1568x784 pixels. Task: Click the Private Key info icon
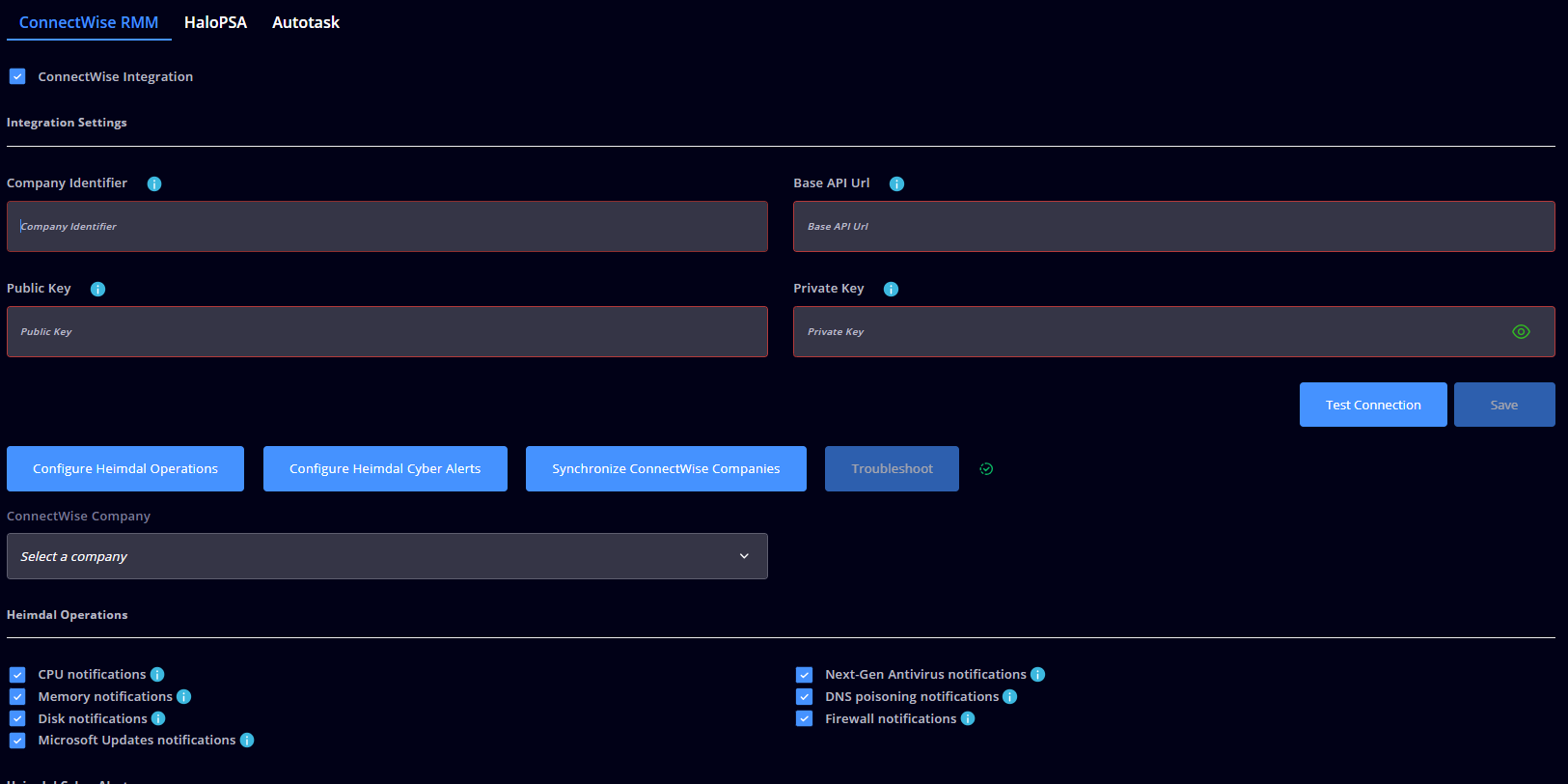891,289
